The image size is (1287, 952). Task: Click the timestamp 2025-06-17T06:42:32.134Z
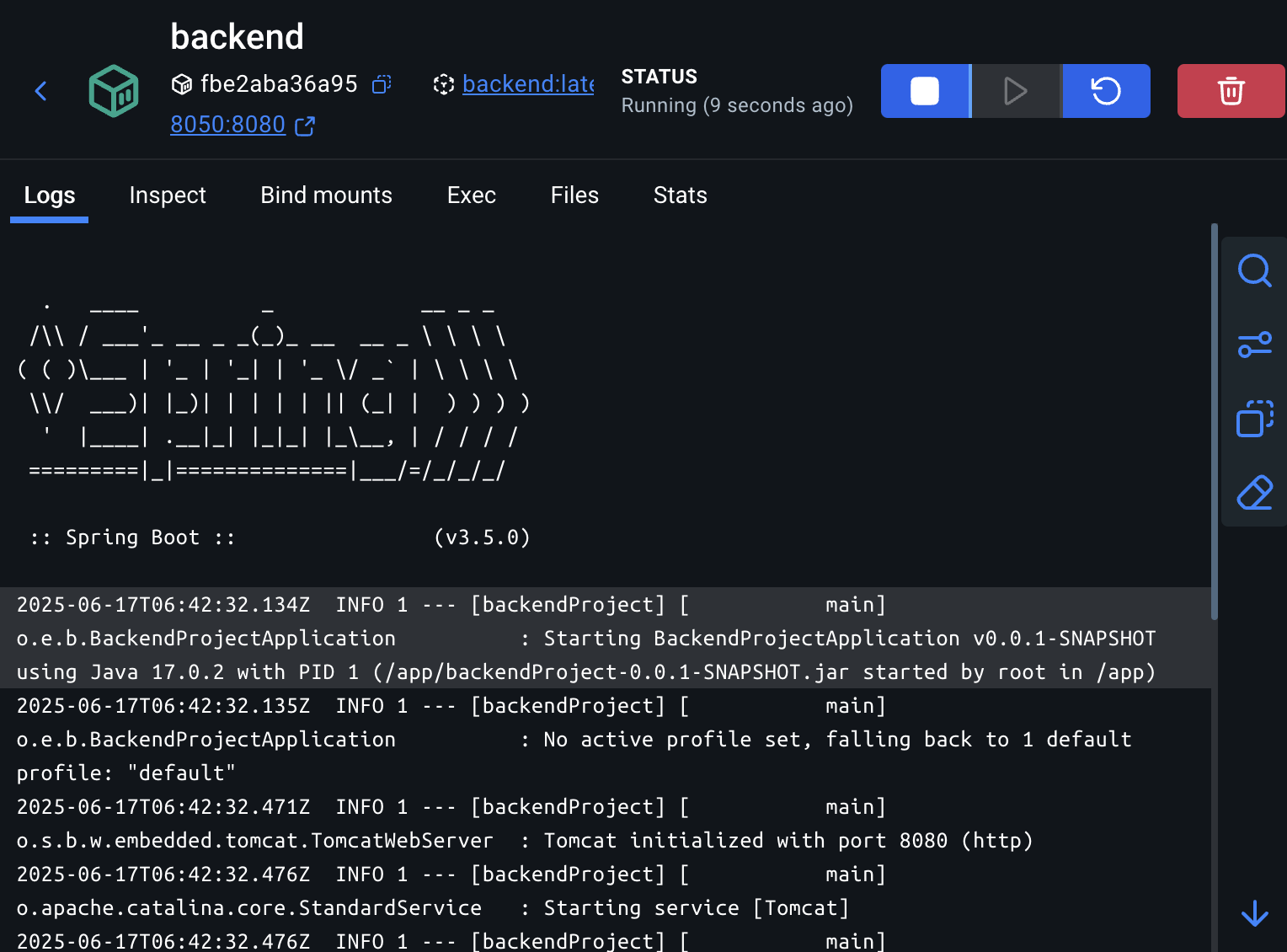[x=163, y=605]
